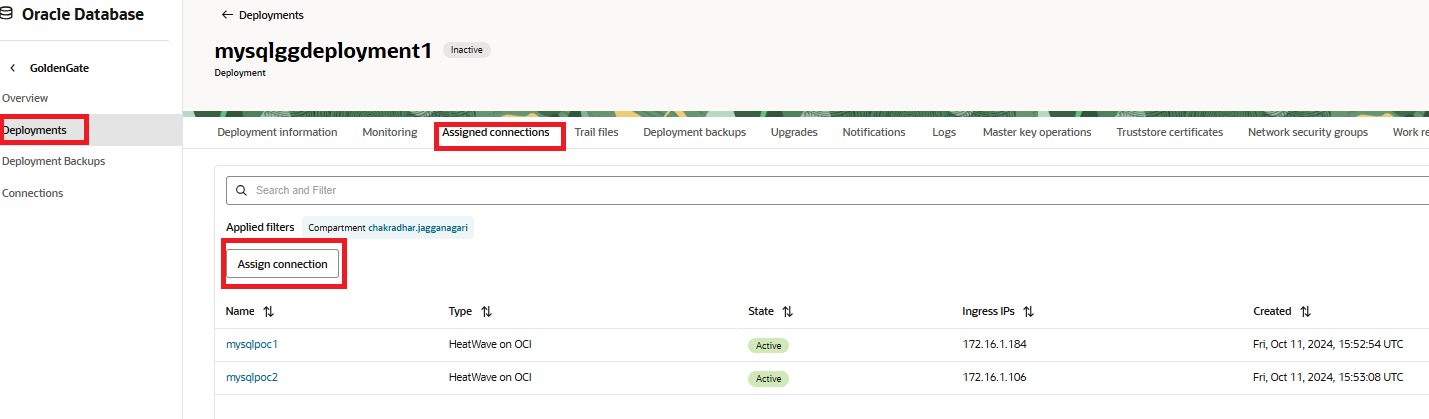Sort table by Type column arrows
Image resolution: width=1429 pixels, height=419 pixels.
486,312
